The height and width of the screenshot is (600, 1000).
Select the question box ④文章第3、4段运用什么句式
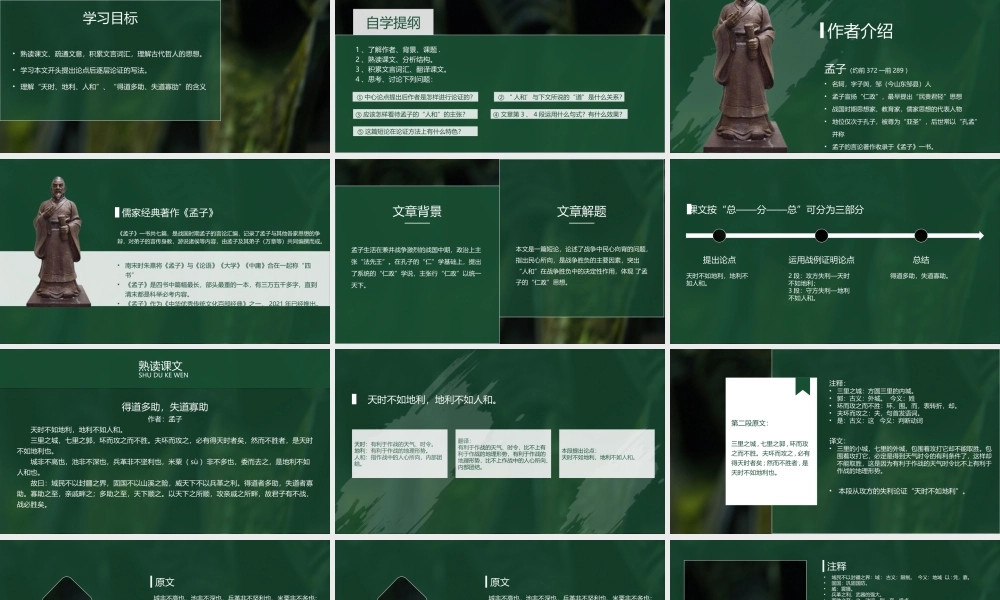tap(559, 114)
